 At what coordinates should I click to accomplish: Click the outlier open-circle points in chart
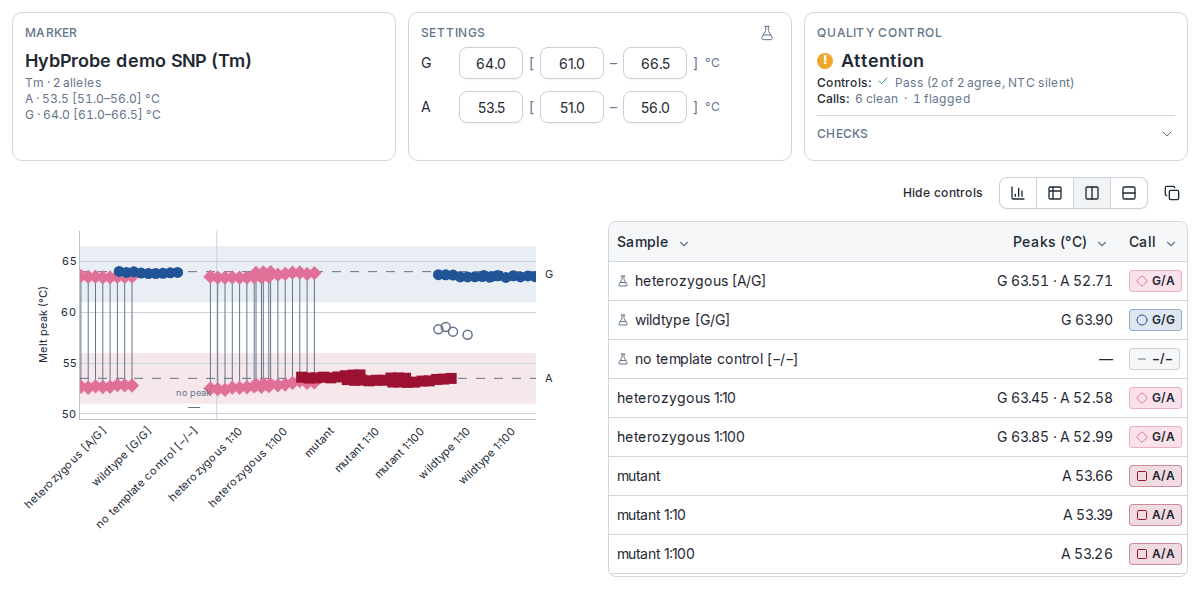coord(452,331)
